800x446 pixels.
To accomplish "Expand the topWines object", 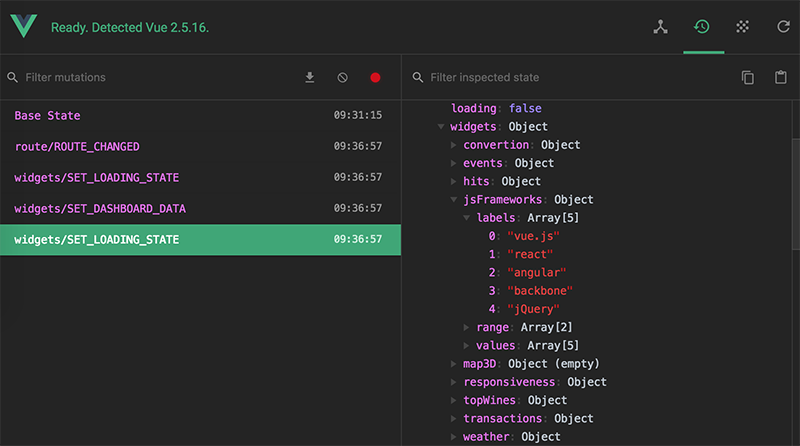I will [453, 401].
